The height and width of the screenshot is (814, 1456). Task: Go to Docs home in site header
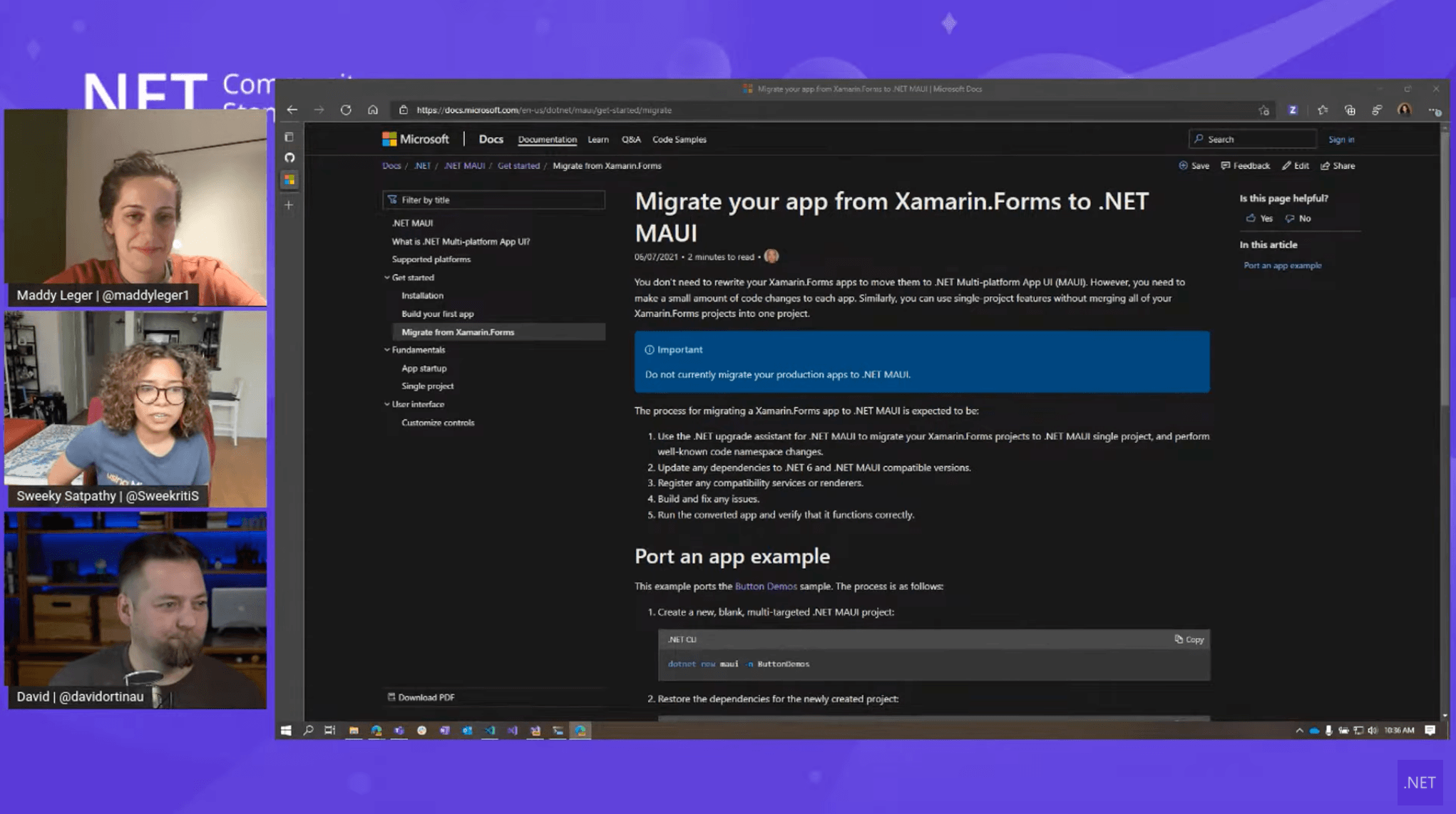(491, 139)
